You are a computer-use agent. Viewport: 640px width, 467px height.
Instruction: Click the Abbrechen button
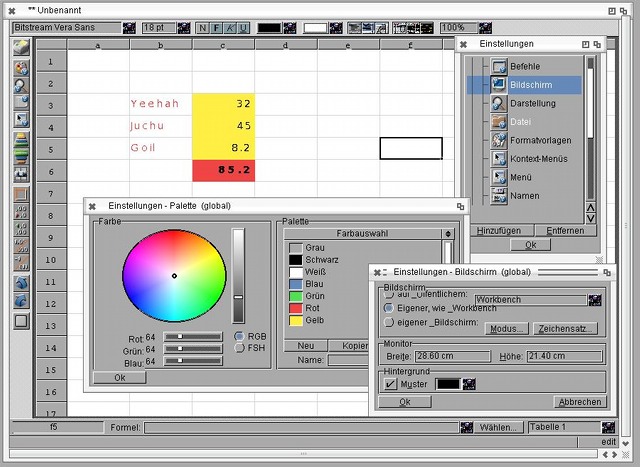[x=580, y=402]
